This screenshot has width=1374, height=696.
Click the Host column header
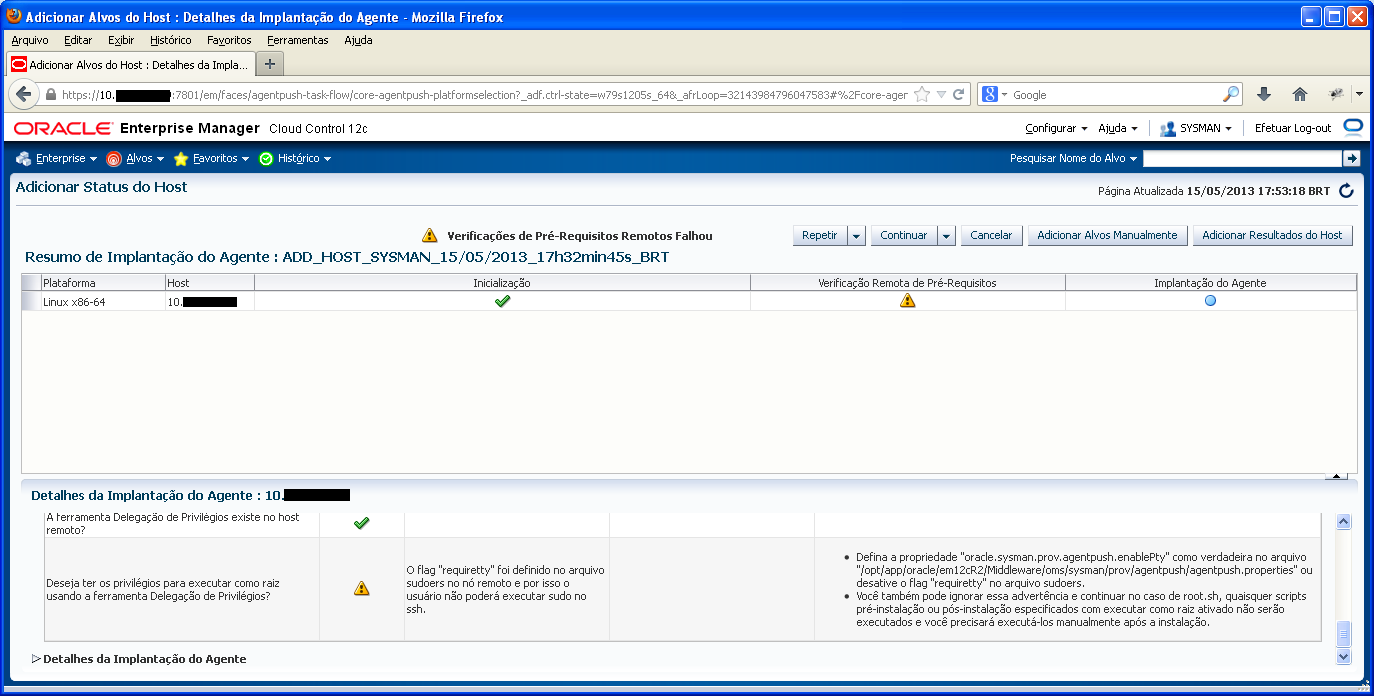[x=210, y=283]
